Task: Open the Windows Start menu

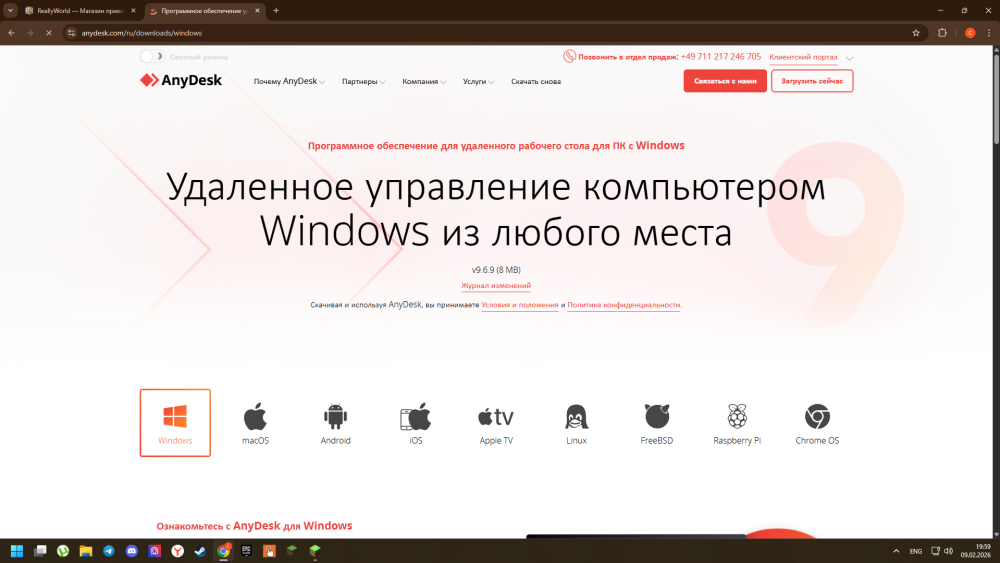Action: click(x=17, y=551)
